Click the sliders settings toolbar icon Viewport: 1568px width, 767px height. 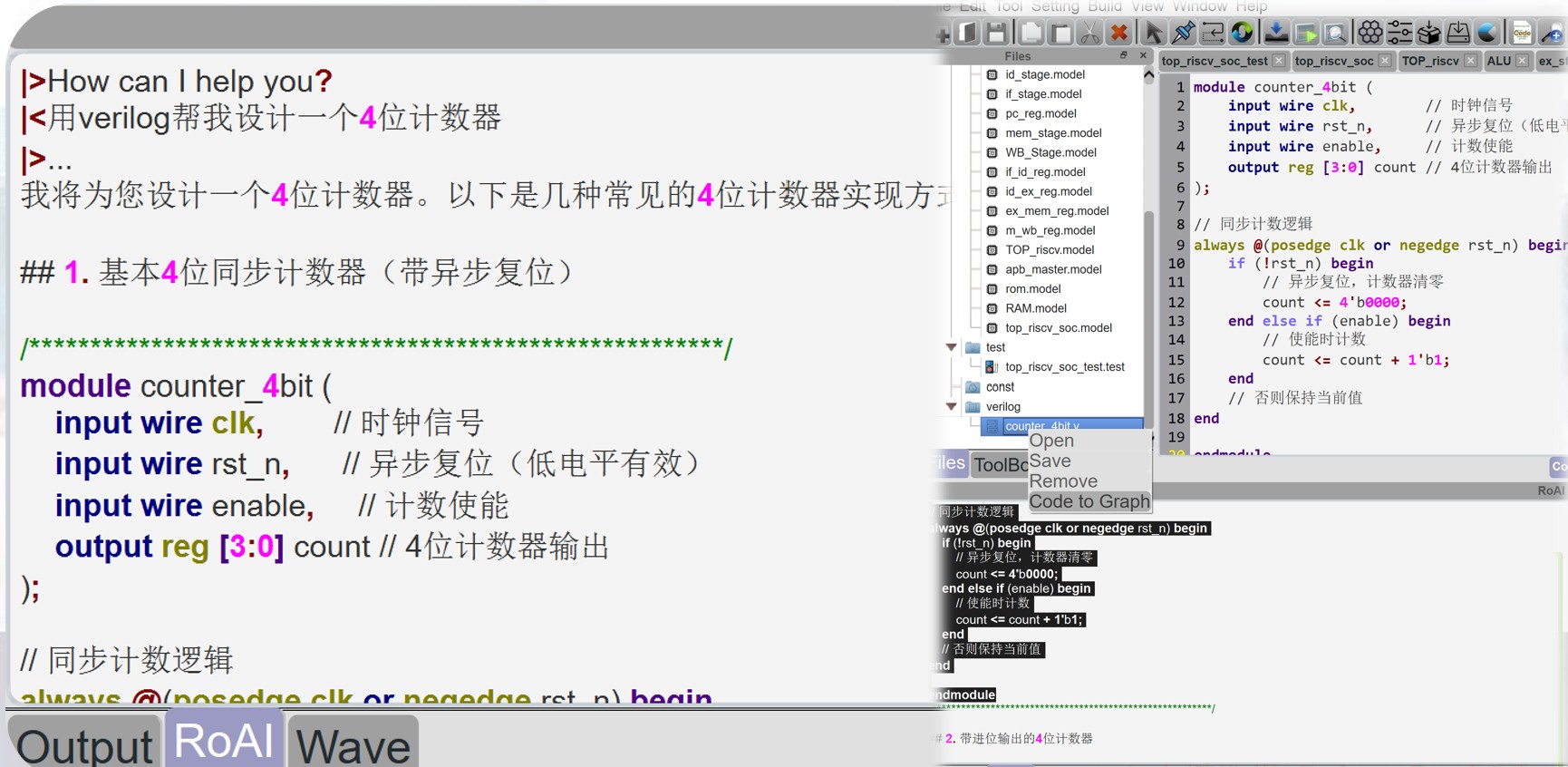1399,34
